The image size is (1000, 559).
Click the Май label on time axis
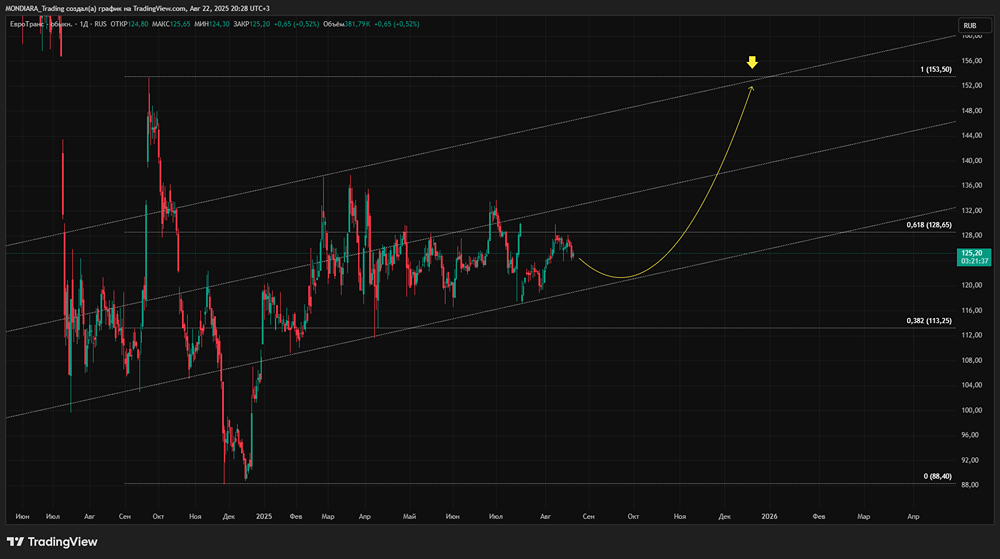(x=409, y=516)
